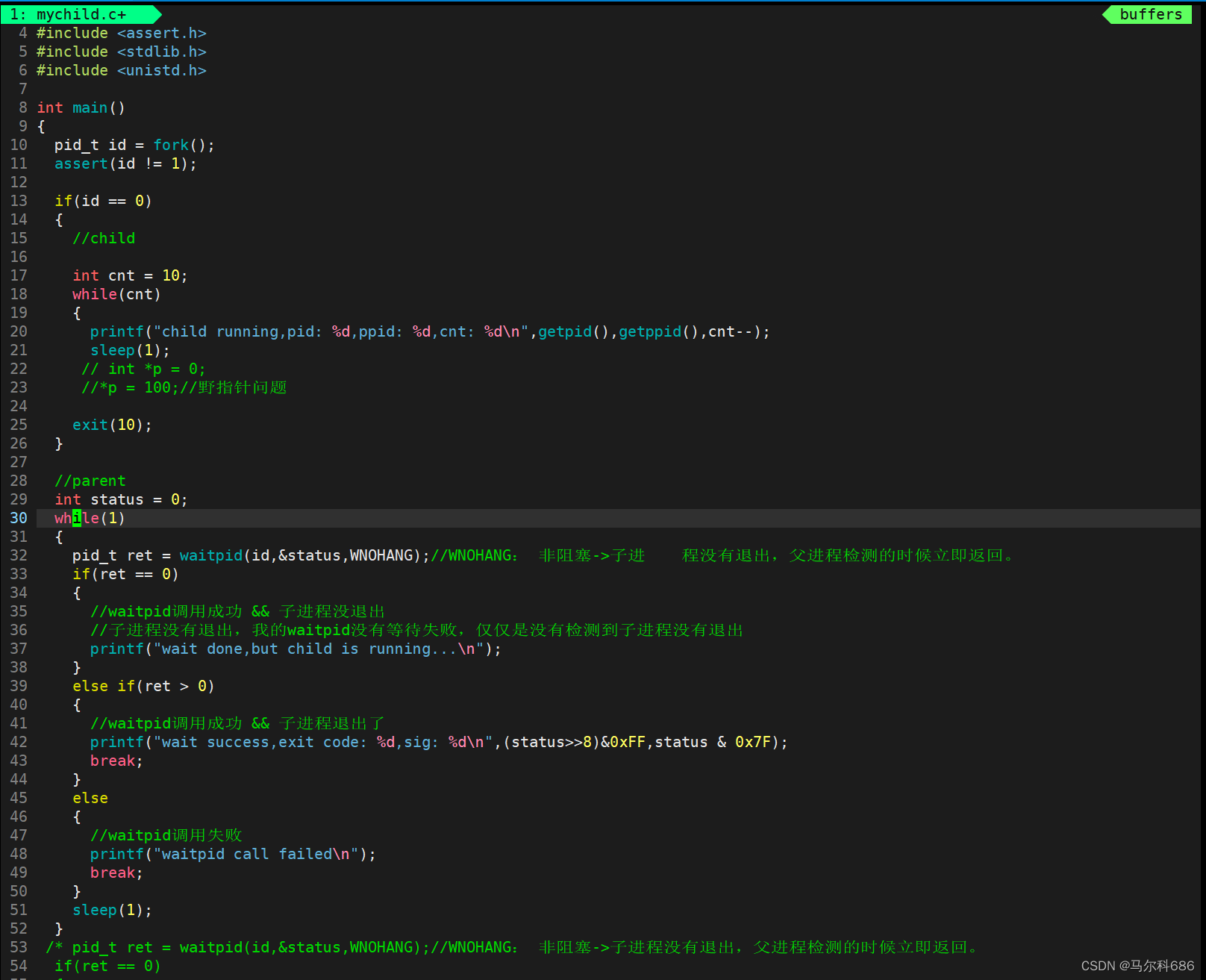This screenshot has width=1206, height=980.
Task: Click 'int cnt = 10;' declaration
Action: coord(130,275)
